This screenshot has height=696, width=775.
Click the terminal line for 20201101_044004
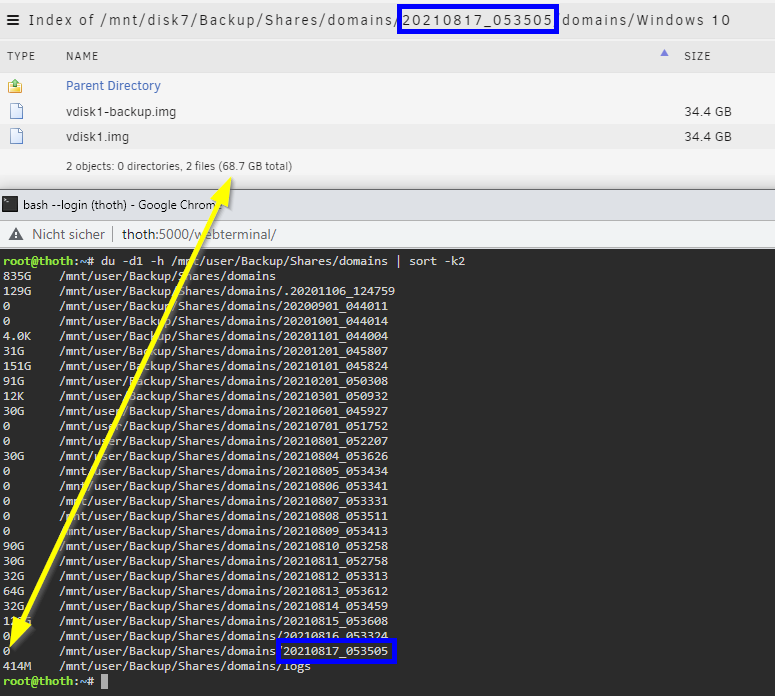tap(195, 336)
